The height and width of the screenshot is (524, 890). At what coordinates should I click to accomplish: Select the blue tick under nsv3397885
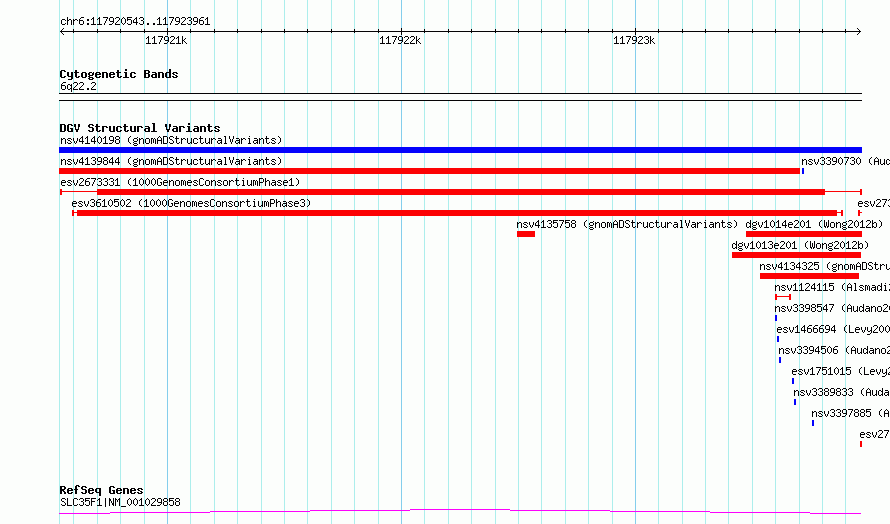pos(813,424)
